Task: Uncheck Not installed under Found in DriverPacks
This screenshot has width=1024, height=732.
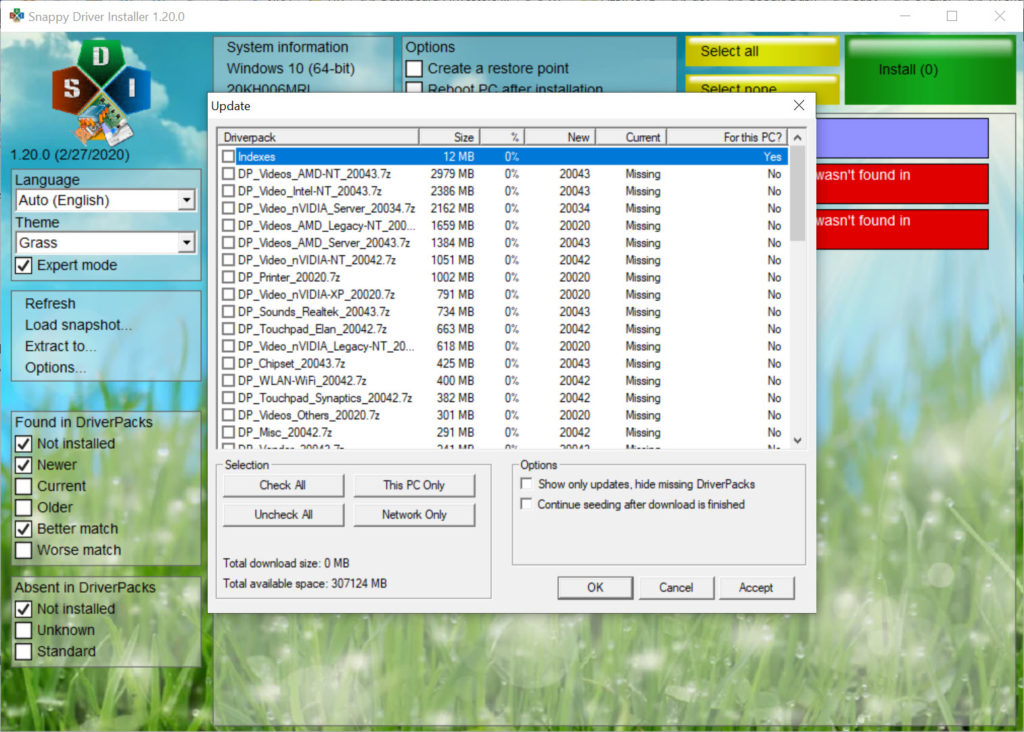Action: (x=24, y=444)
